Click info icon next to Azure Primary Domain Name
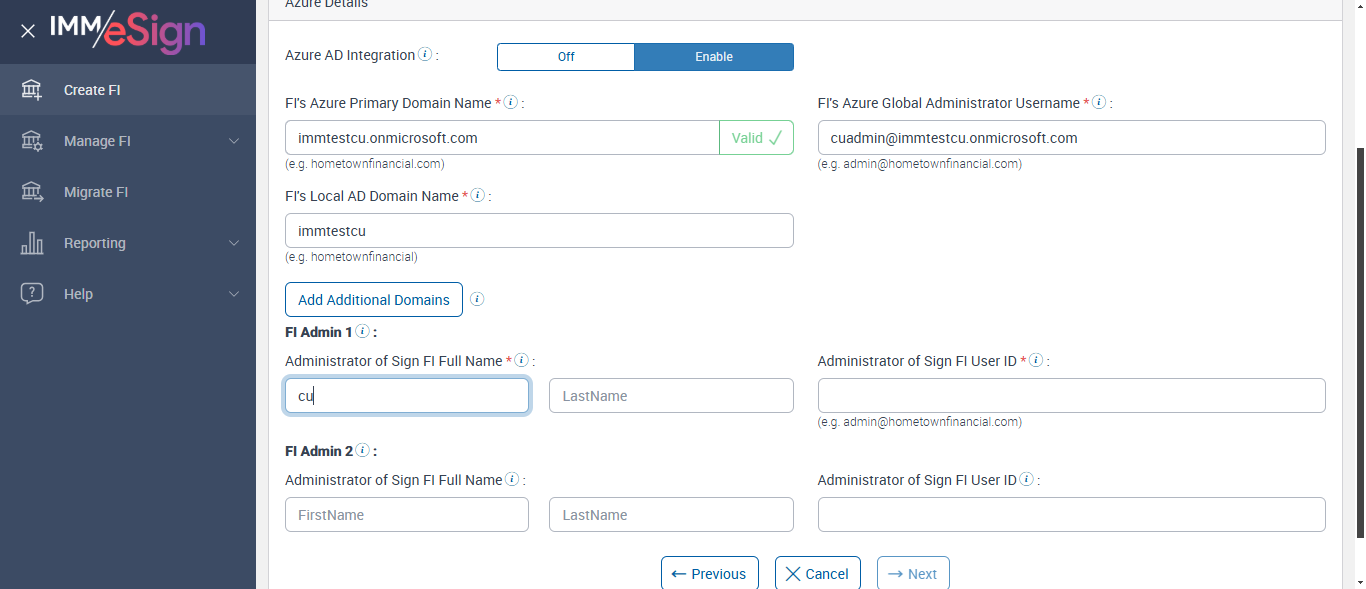Image resolution: width=1366 pixels, height=589 pixels. (511, 103)
